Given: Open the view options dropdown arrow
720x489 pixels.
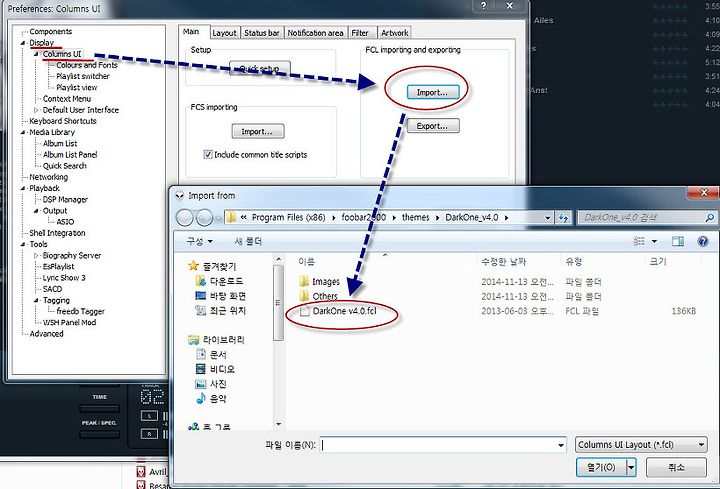Looking at the screenshot, I should [x=654, y=241].
